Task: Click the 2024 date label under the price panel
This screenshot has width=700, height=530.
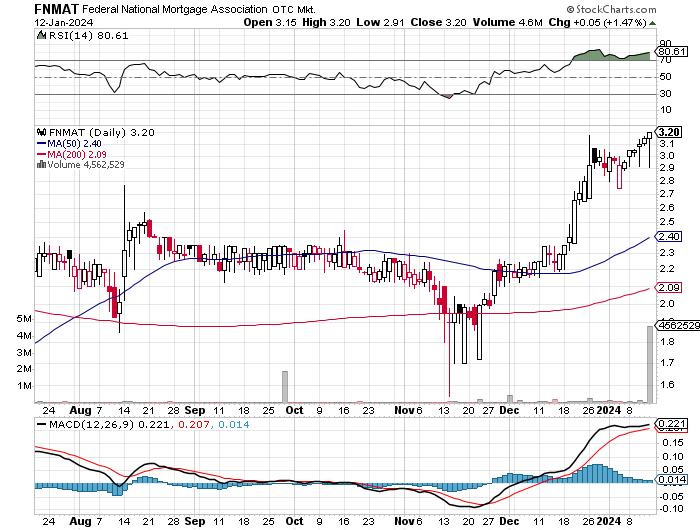Action: coord(609,410)
